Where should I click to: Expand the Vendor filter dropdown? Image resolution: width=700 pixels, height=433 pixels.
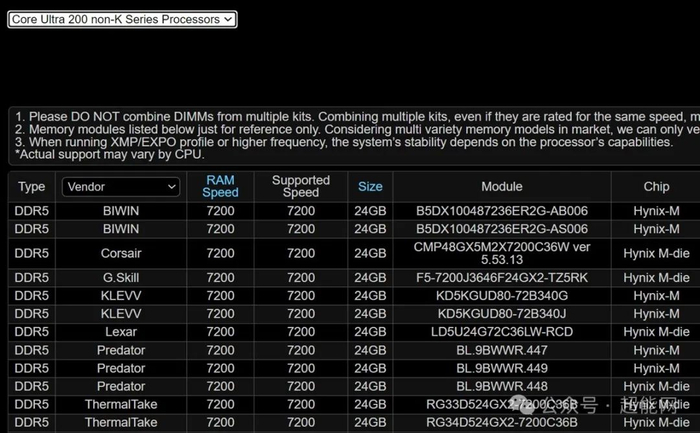(x=121, y=187)
